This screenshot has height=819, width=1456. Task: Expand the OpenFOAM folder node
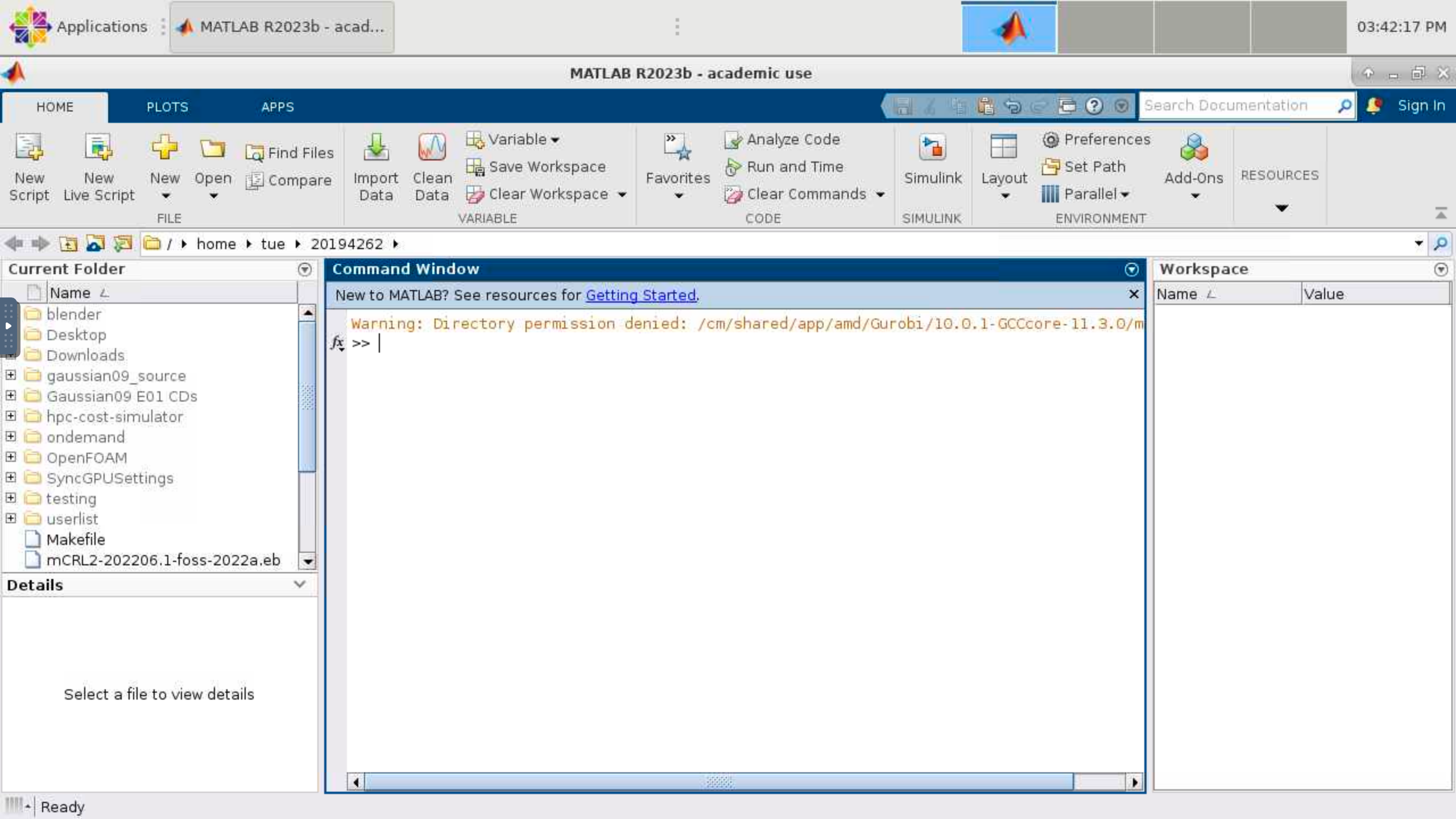[11, 457]
